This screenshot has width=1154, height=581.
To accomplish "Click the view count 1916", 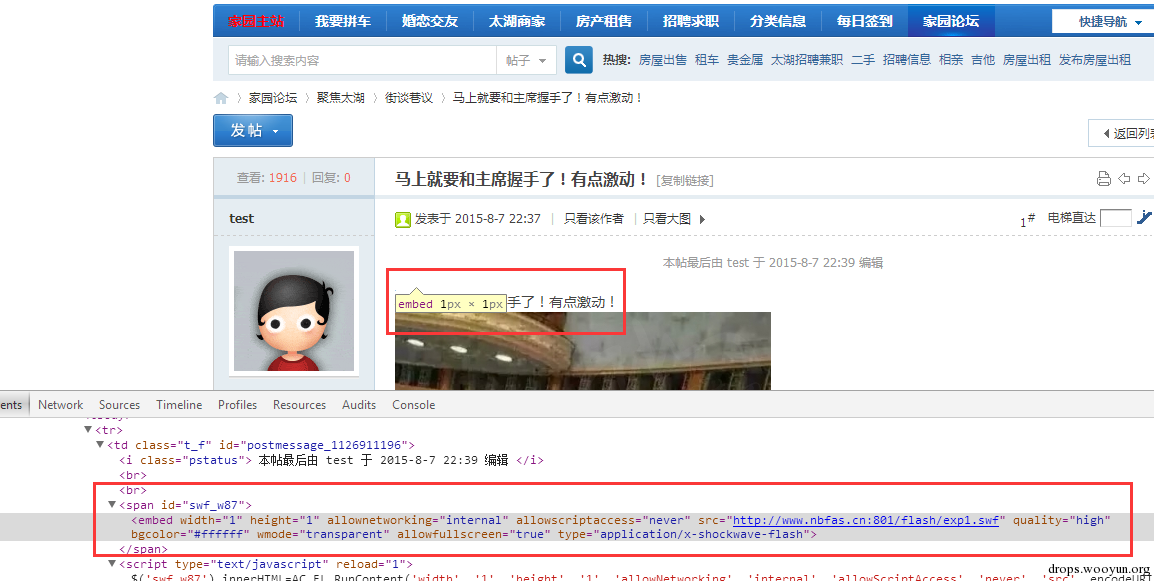I will (x=283, y=177).
